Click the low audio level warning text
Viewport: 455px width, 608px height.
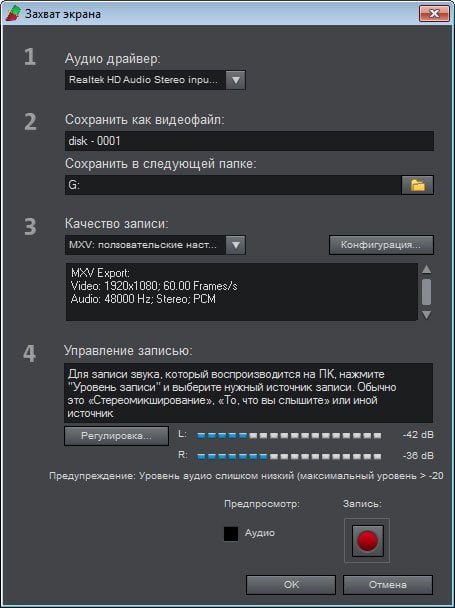tap(246, 476)
